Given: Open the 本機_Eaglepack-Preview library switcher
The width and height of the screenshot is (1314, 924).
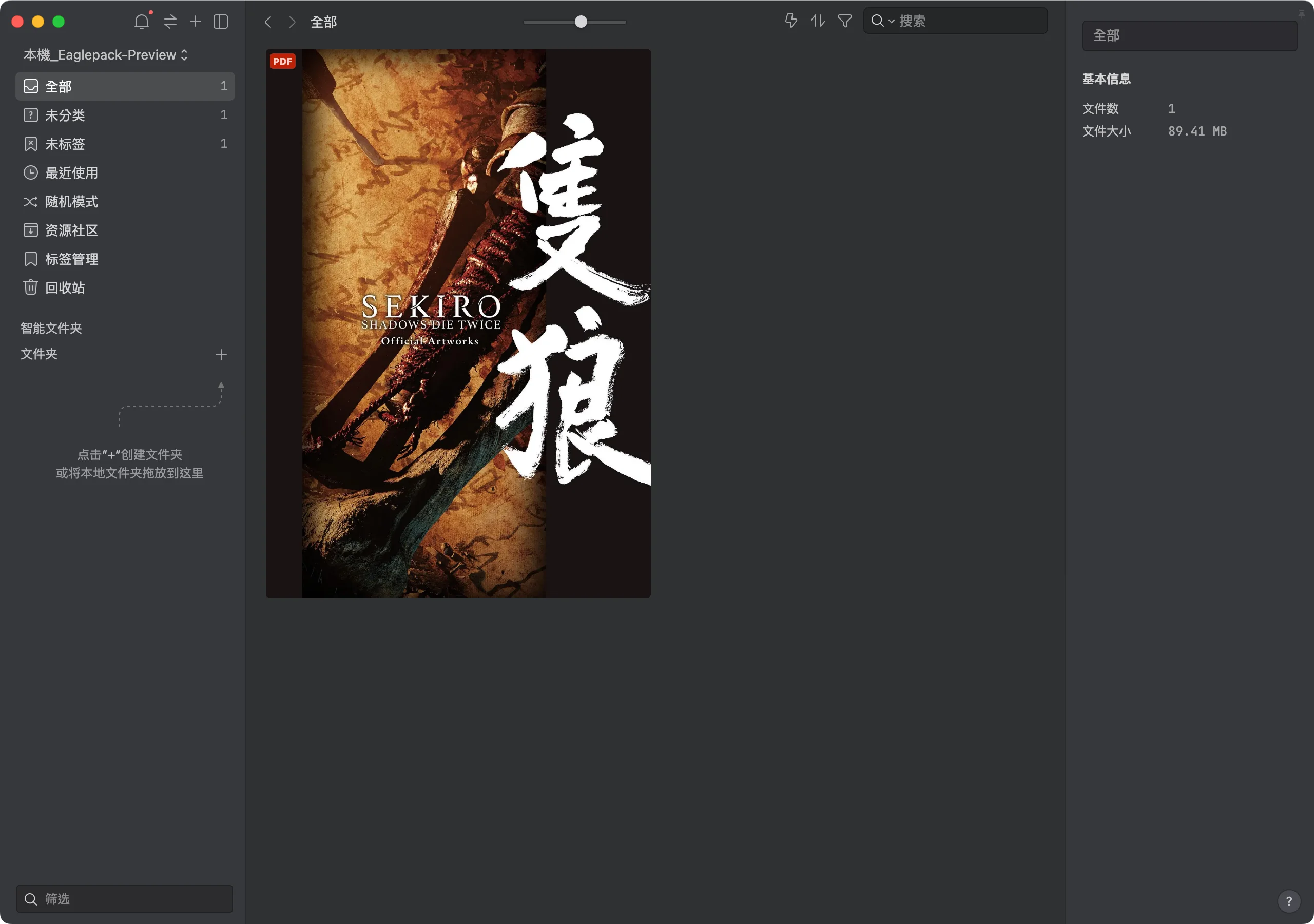Looking at the screenshot, I should point(106,55).
